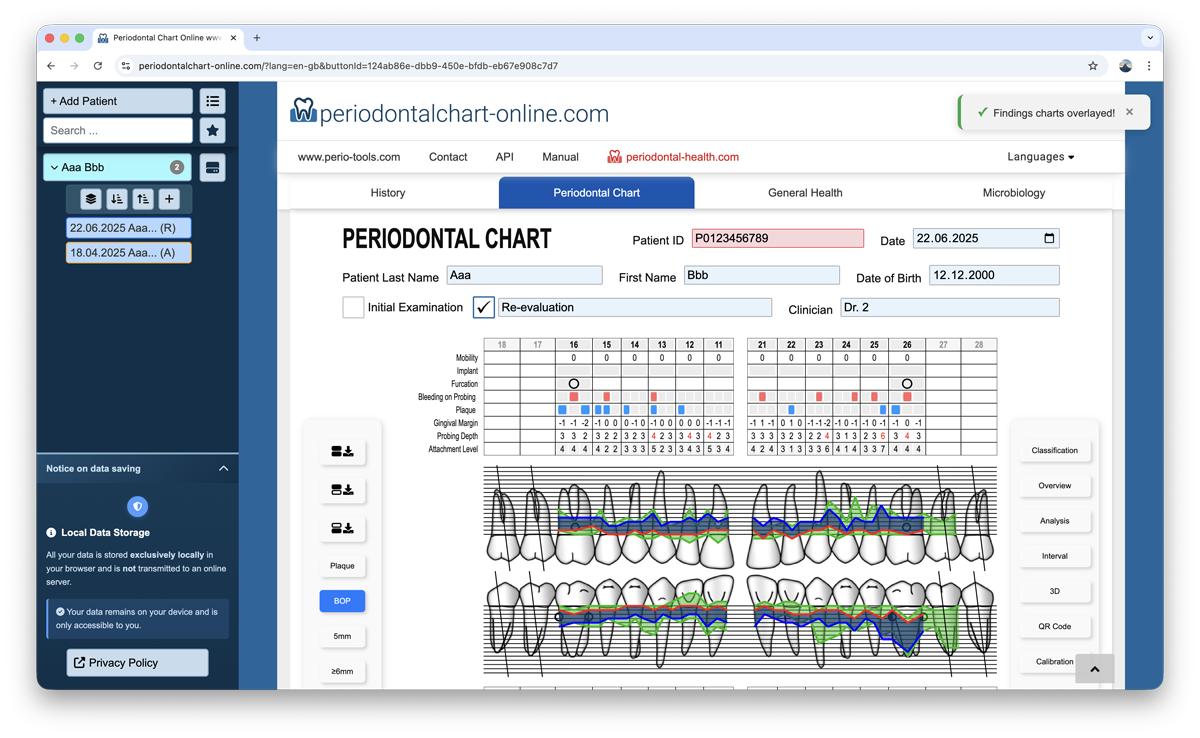Click the storage drive icon beside Aaa Bbb
This screenshot has height=738, width=1200.
coord(212,168)
